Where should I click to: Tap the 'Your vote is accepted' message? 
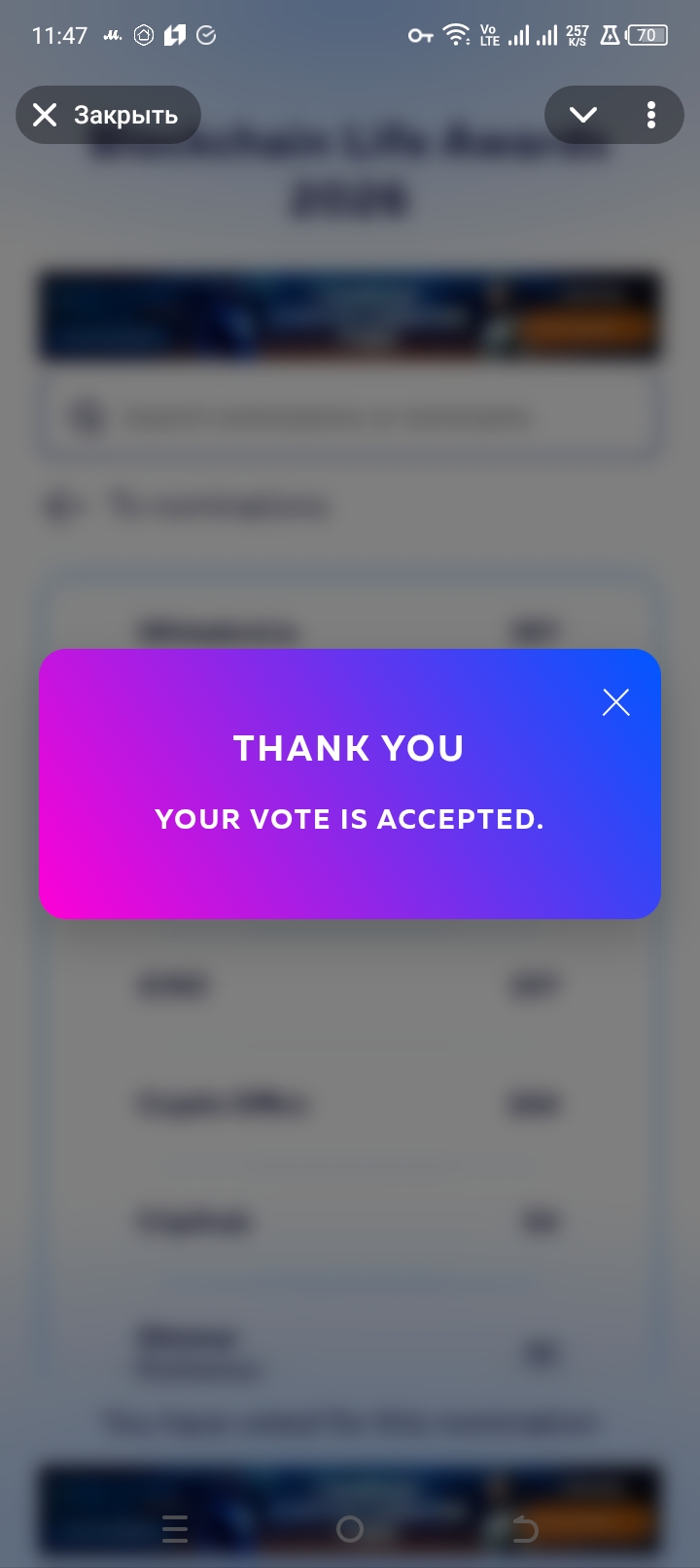pyautogui.click(x=349, y=819)
